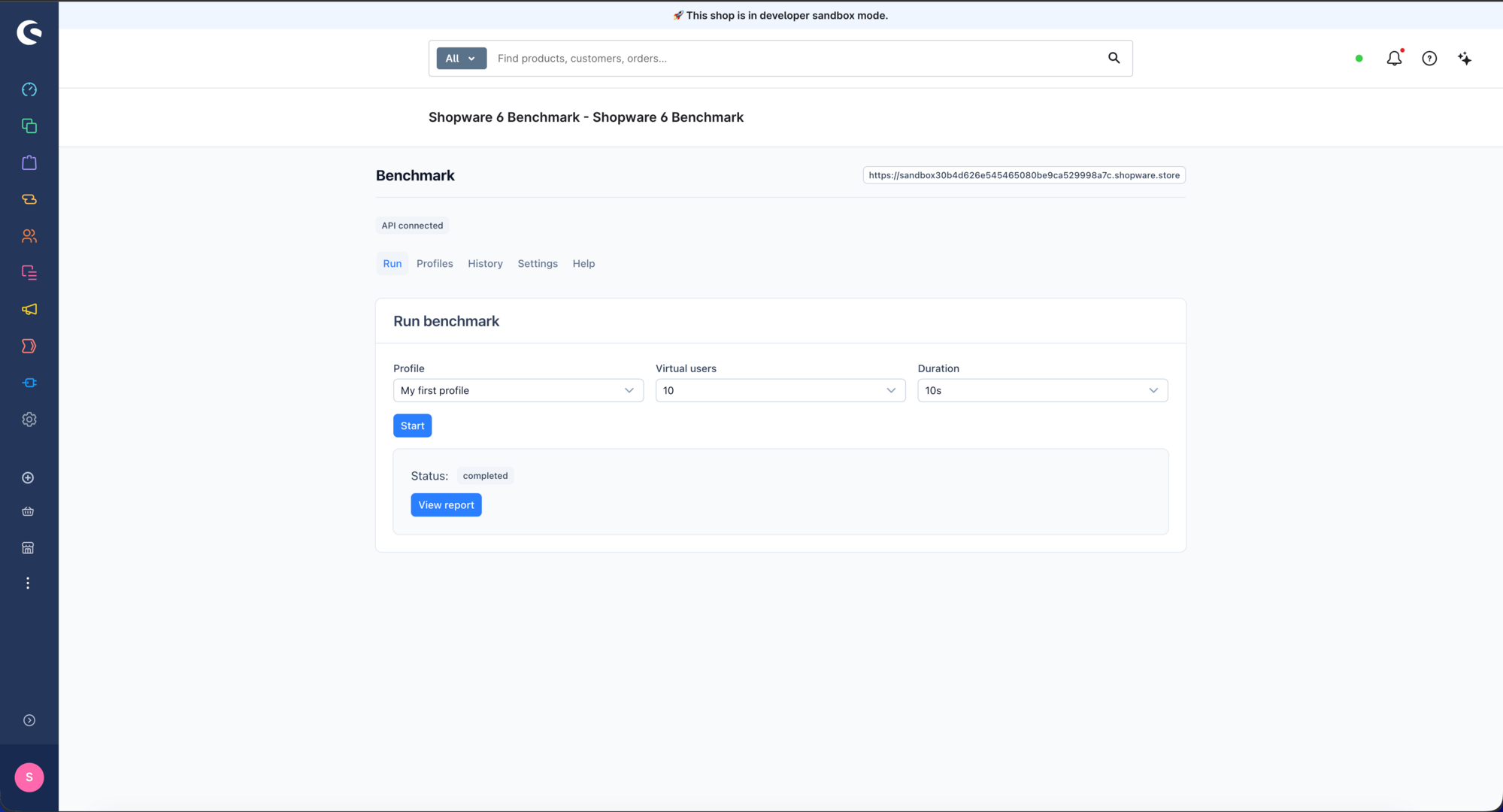Click the Start button
Image resolution: width=1503 pixels, height=812 pixels.
tap(412, 426)
